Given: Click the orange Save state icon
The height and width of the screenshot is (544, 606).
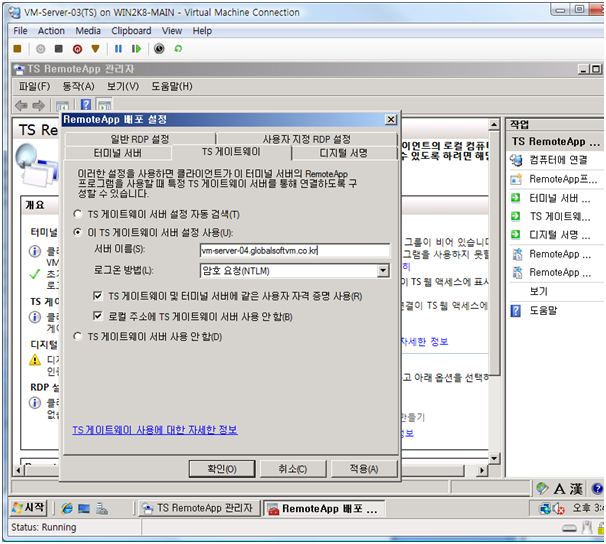Looking at the screenshot, I should click(95, 49).
